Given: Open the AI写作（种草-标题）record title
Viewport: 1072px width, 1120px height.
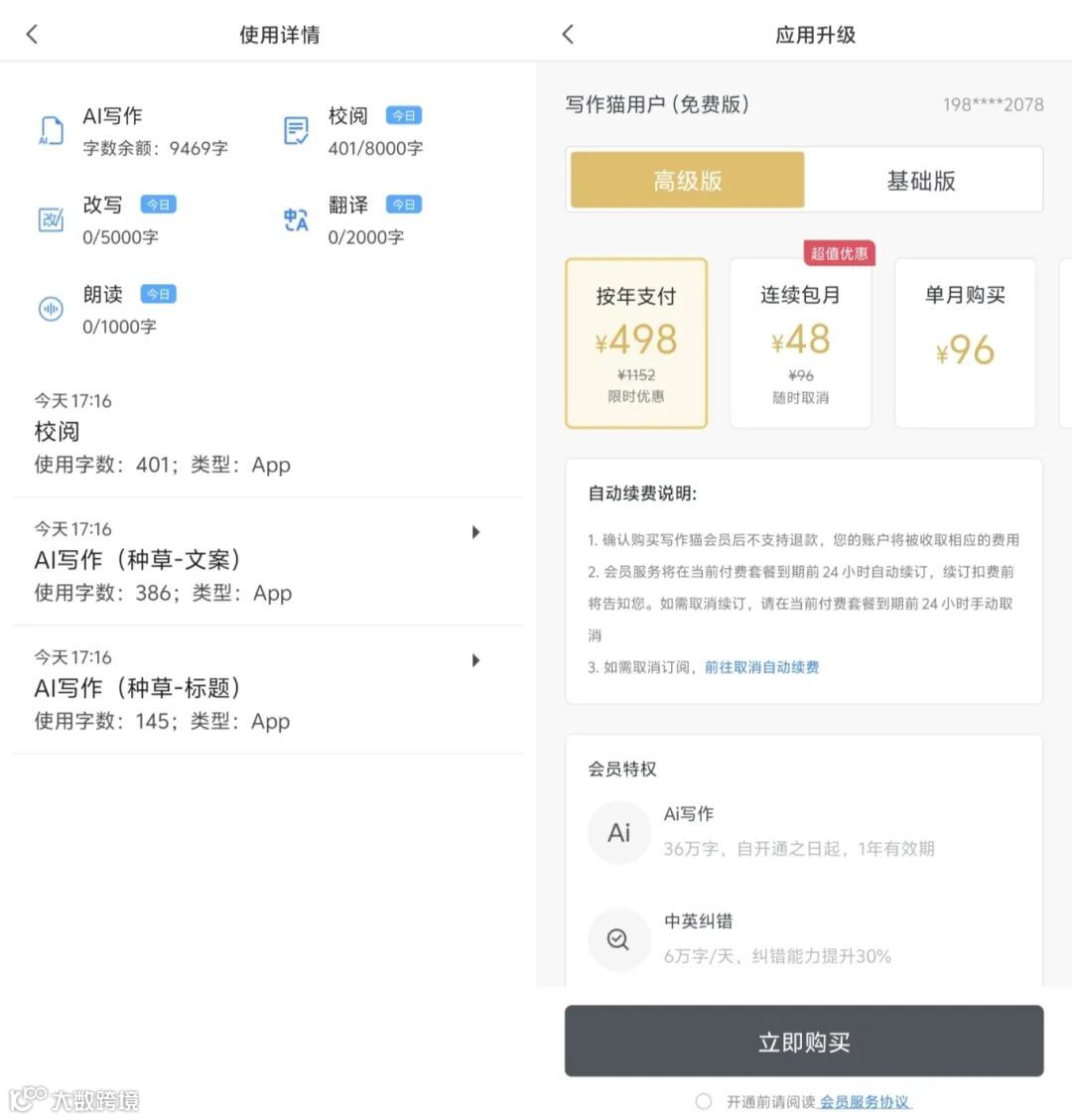Looking at the screenshot, I should click(x=137, y=687).
